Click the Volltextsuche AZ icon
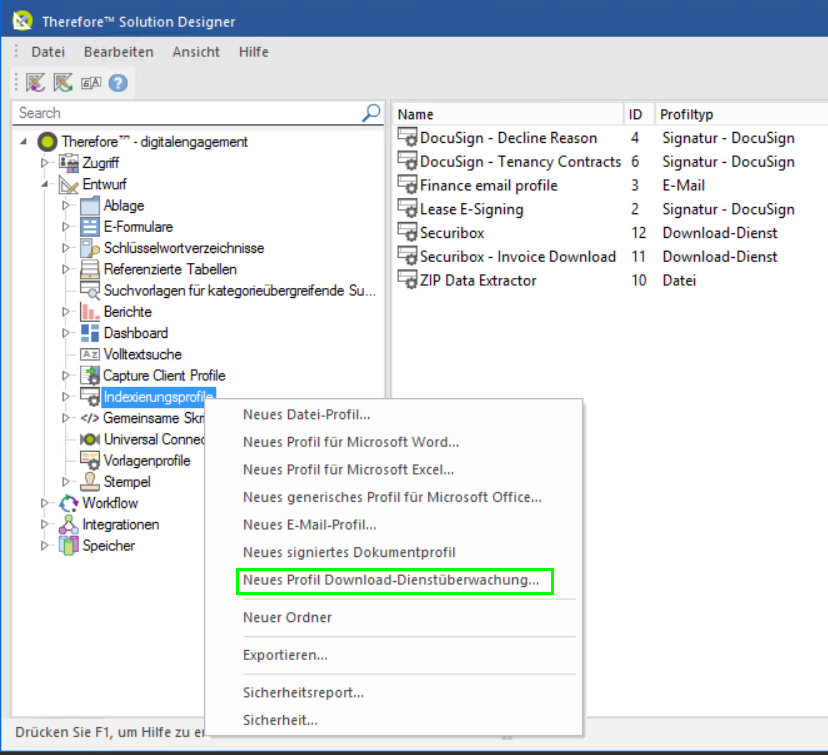 [90, 354]
